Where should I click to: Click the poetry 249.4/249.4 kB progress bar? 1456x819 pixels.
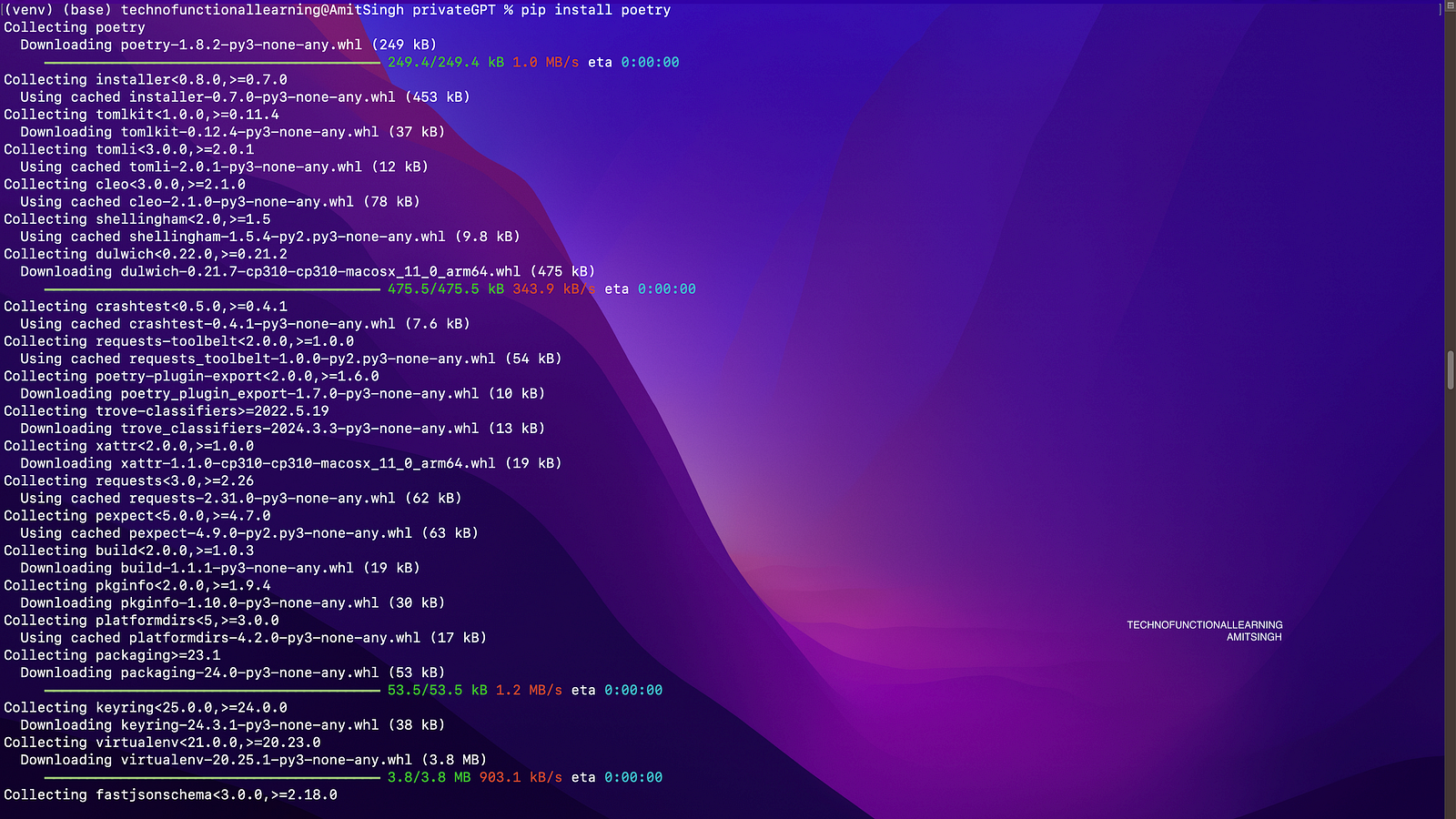pyautogui.click(x=212, y=63)
